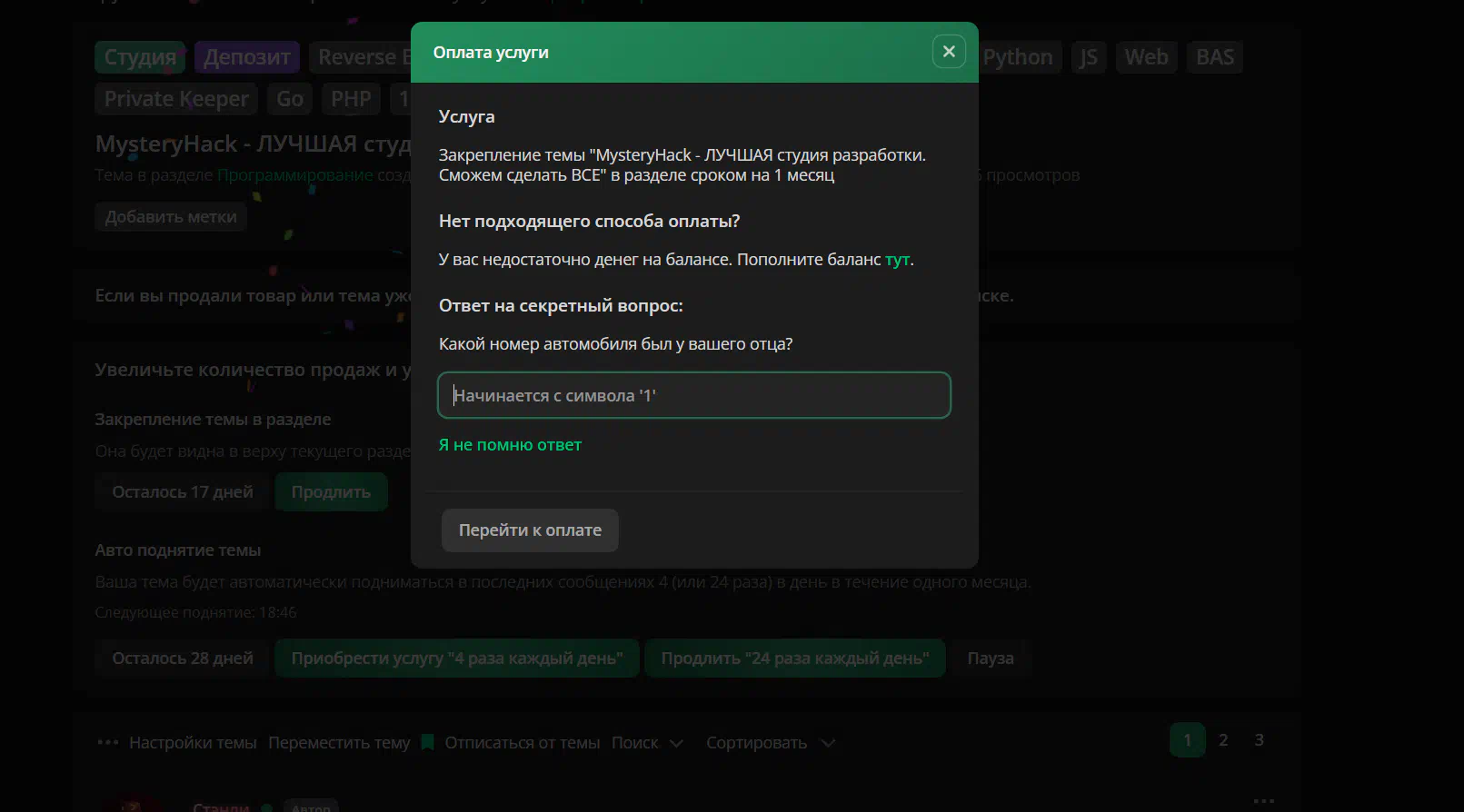Click the bookmark icon before Отписаться от темы
Viewport: 1464px width, 812px height.
(x=427, y=742)
